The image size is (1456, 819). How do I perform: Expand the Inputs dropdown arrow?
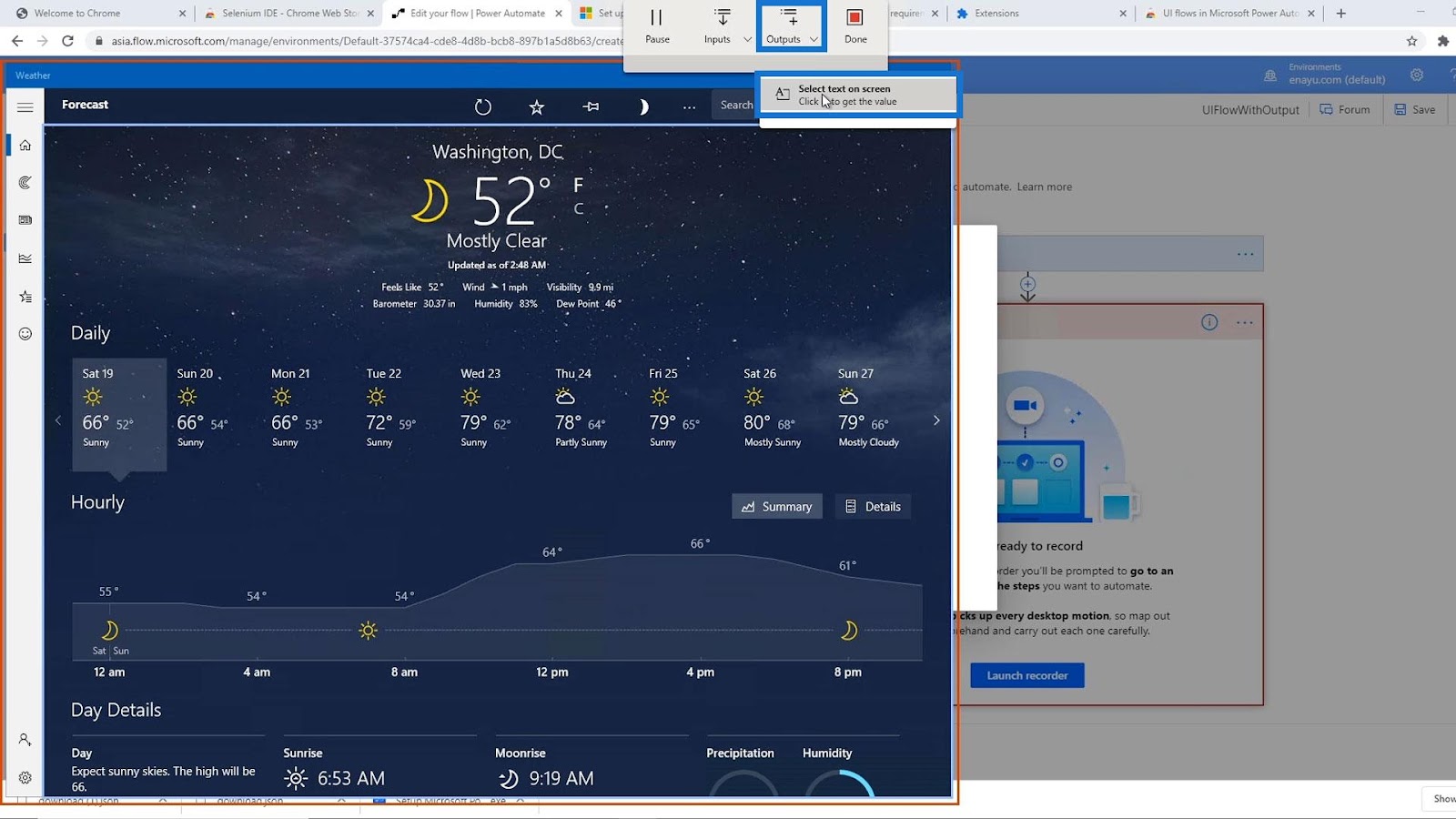tap(748, 39)
